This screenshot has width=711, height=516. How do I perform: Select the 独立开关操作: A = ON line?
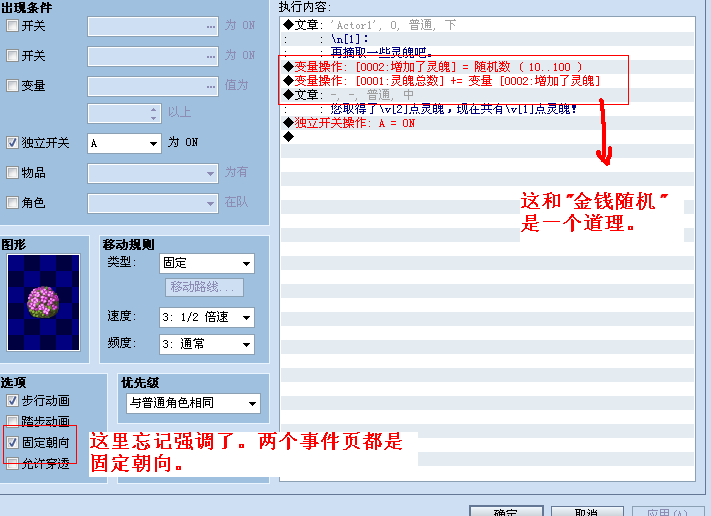point(487,123)
